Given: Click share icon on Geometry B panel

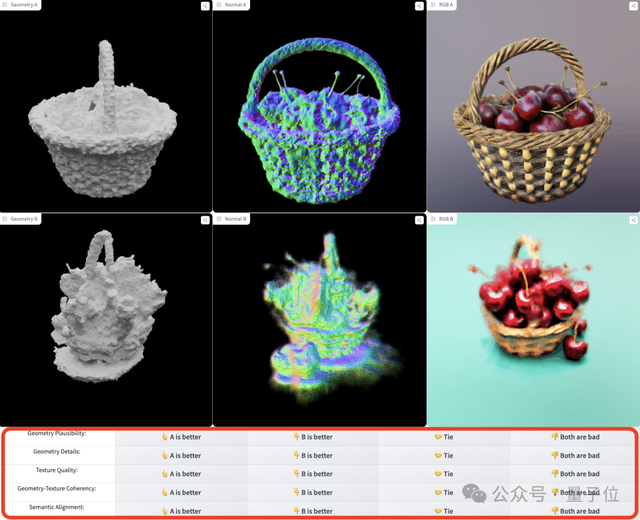Looking at the screenshot, I should tap(205, 219).
